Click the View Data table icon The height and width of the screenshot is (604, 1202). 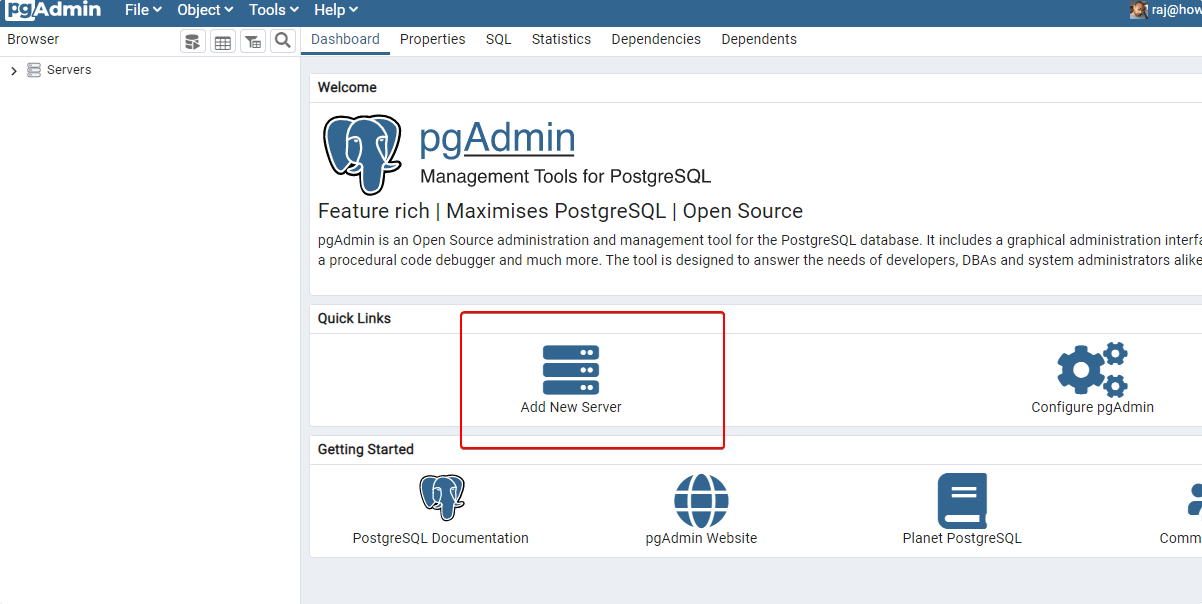223,41
